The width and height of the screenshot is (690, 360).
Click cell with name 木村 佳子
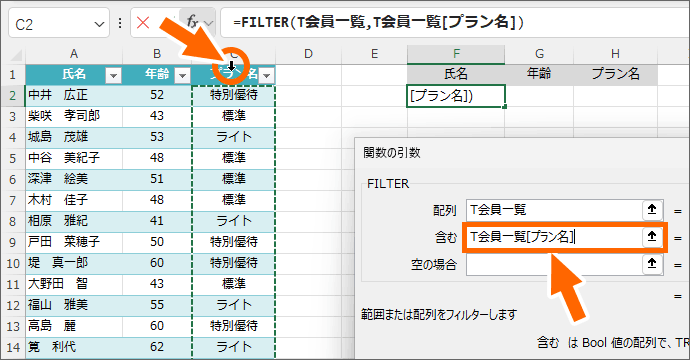pos(73,200)
